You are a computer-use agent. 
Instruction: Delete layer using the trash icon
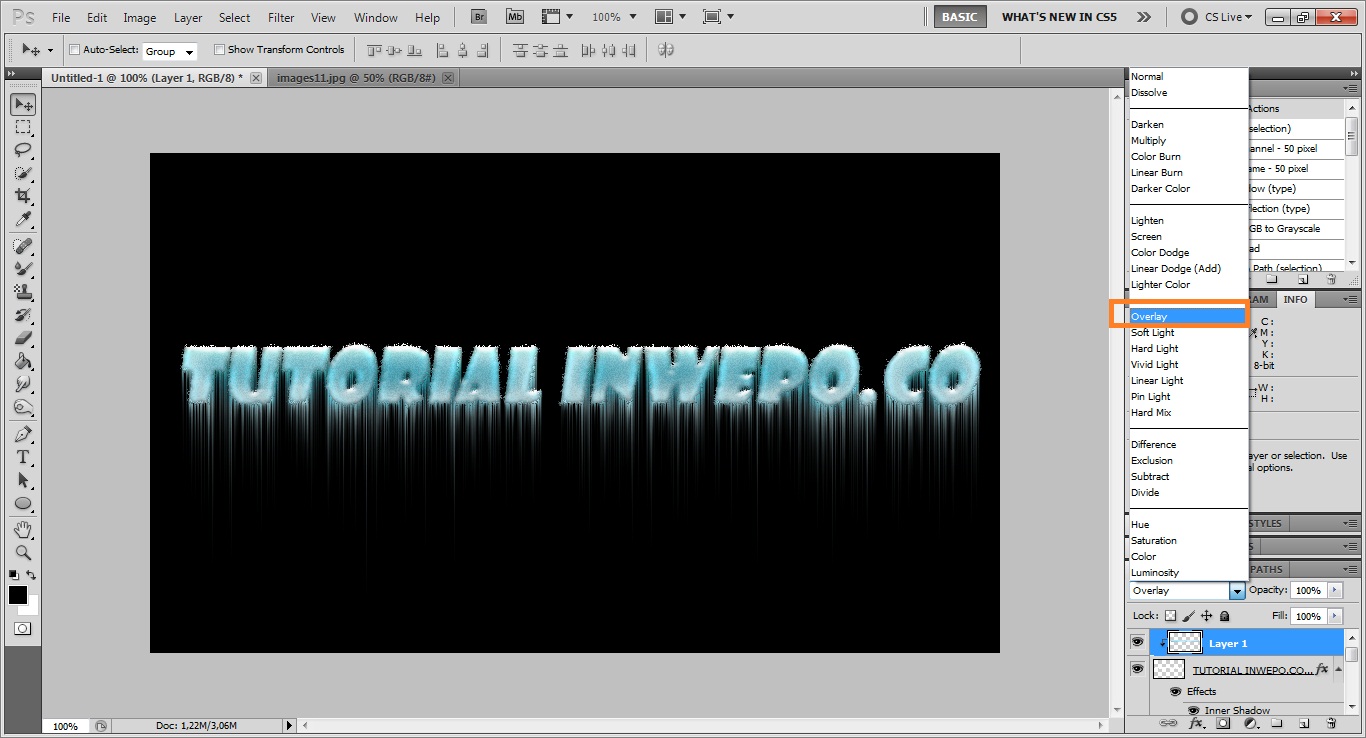1331,723
